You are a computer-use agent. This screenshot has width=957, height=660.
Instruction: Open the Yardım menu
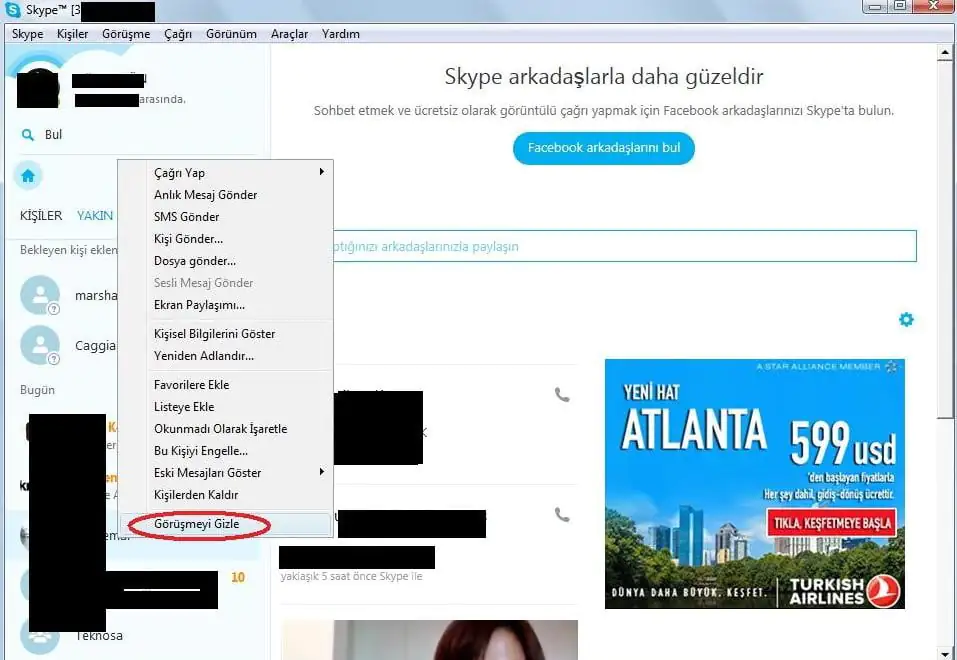[341, 34]
